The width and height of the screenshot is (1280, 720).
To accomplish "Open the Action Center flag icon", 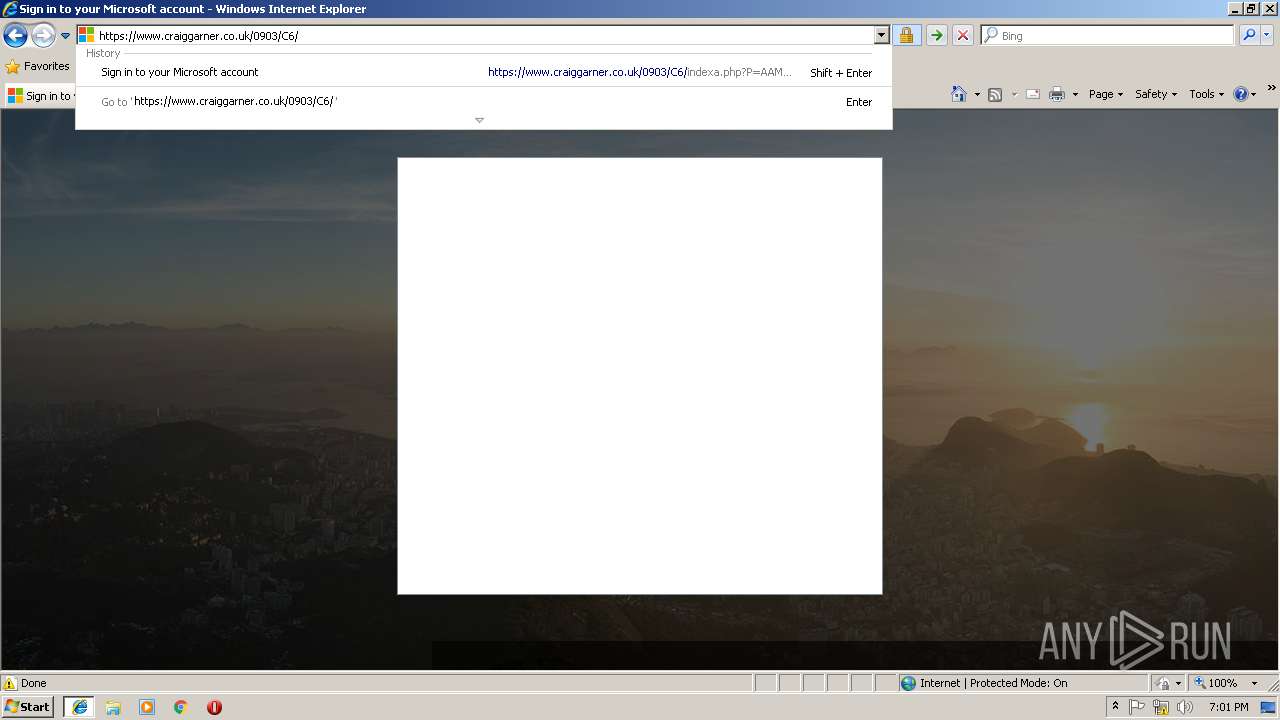I will tap(1137, 707).
